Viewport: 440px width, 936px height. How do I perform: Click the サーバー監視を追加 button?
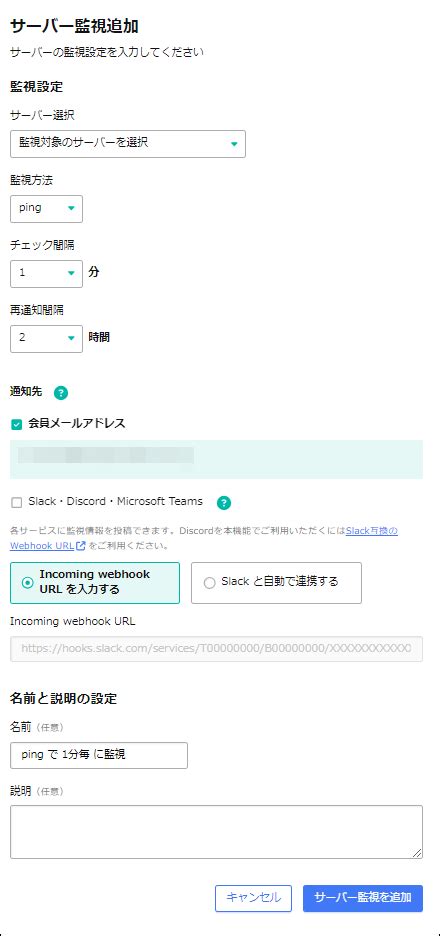click(363, 898)
